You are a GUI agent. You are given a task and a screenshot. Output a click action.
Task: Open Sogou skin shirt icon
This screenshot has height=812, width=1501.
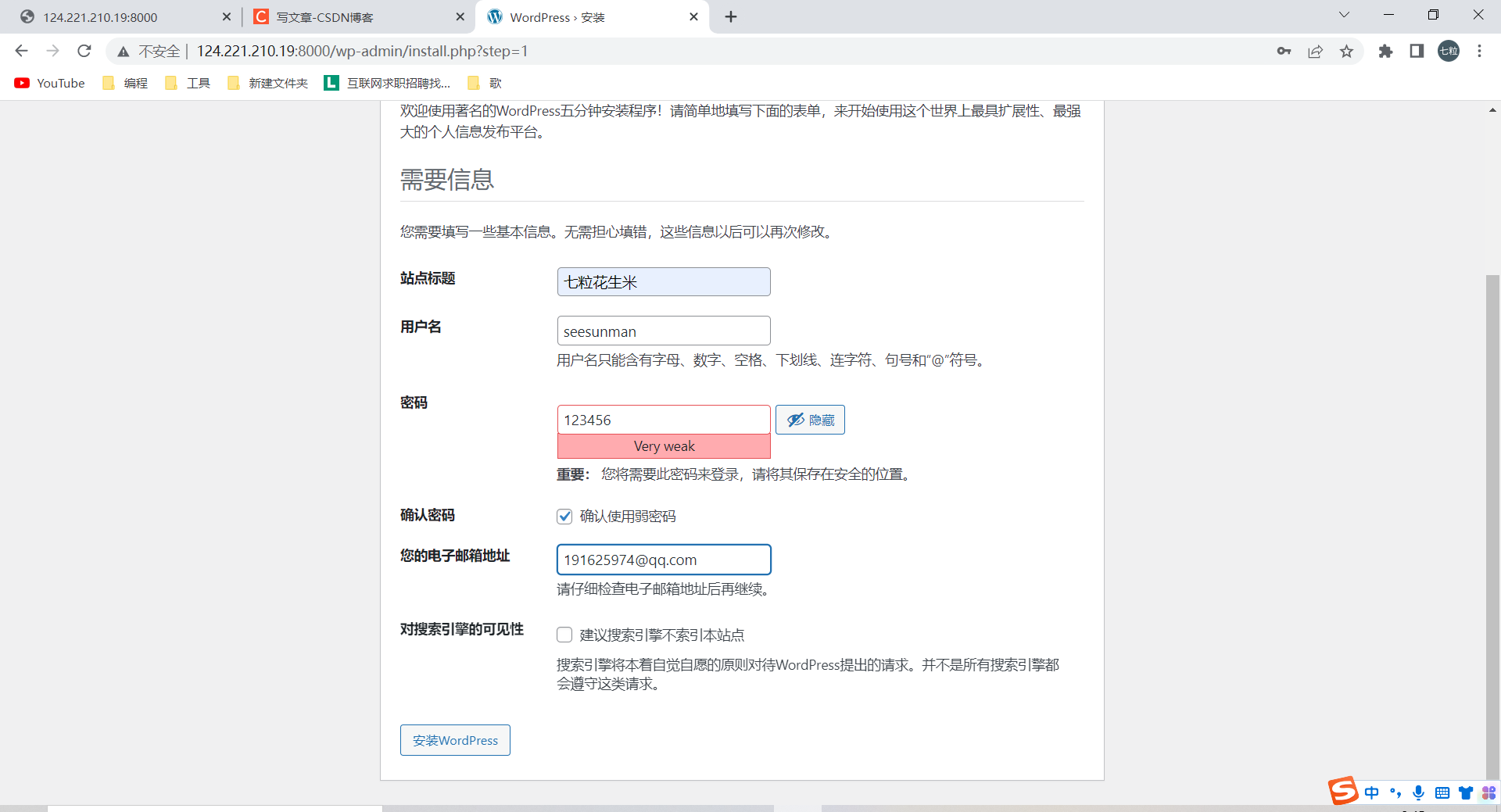(x=1466, y=792)
